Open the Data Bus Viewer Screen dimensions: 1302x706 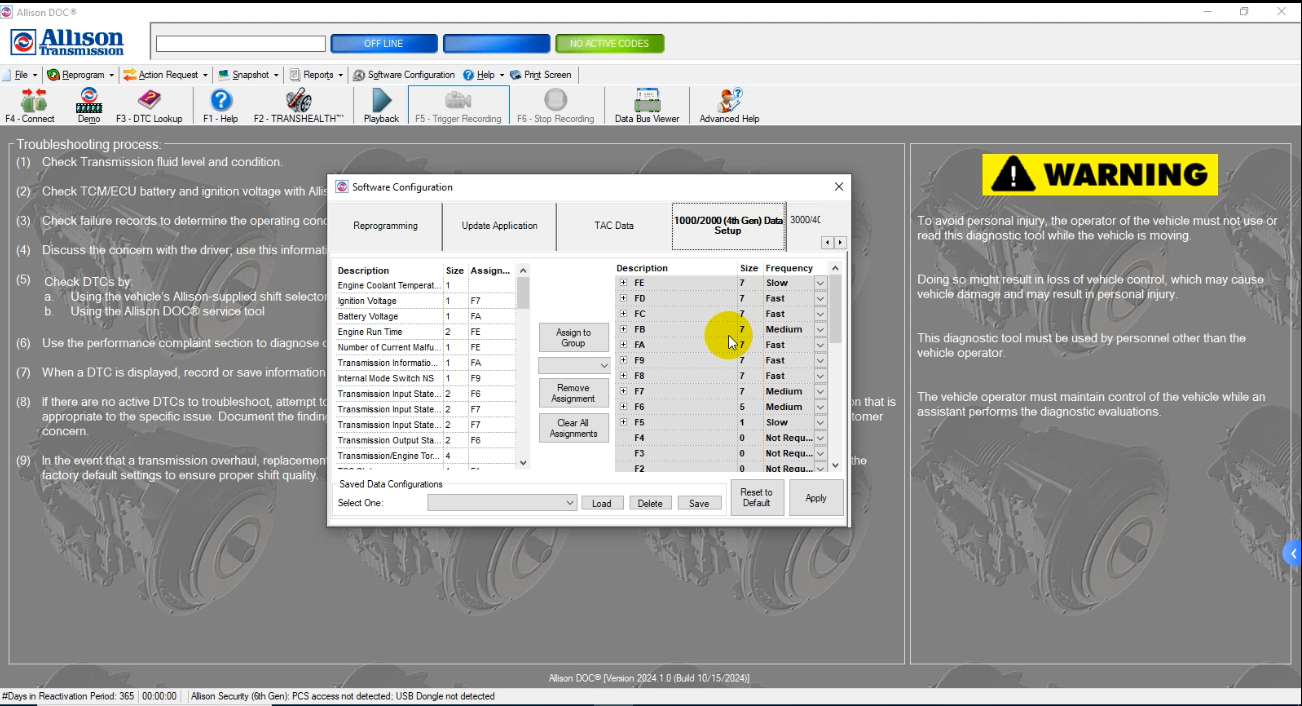pyautogui.click(x=647, y=105)
